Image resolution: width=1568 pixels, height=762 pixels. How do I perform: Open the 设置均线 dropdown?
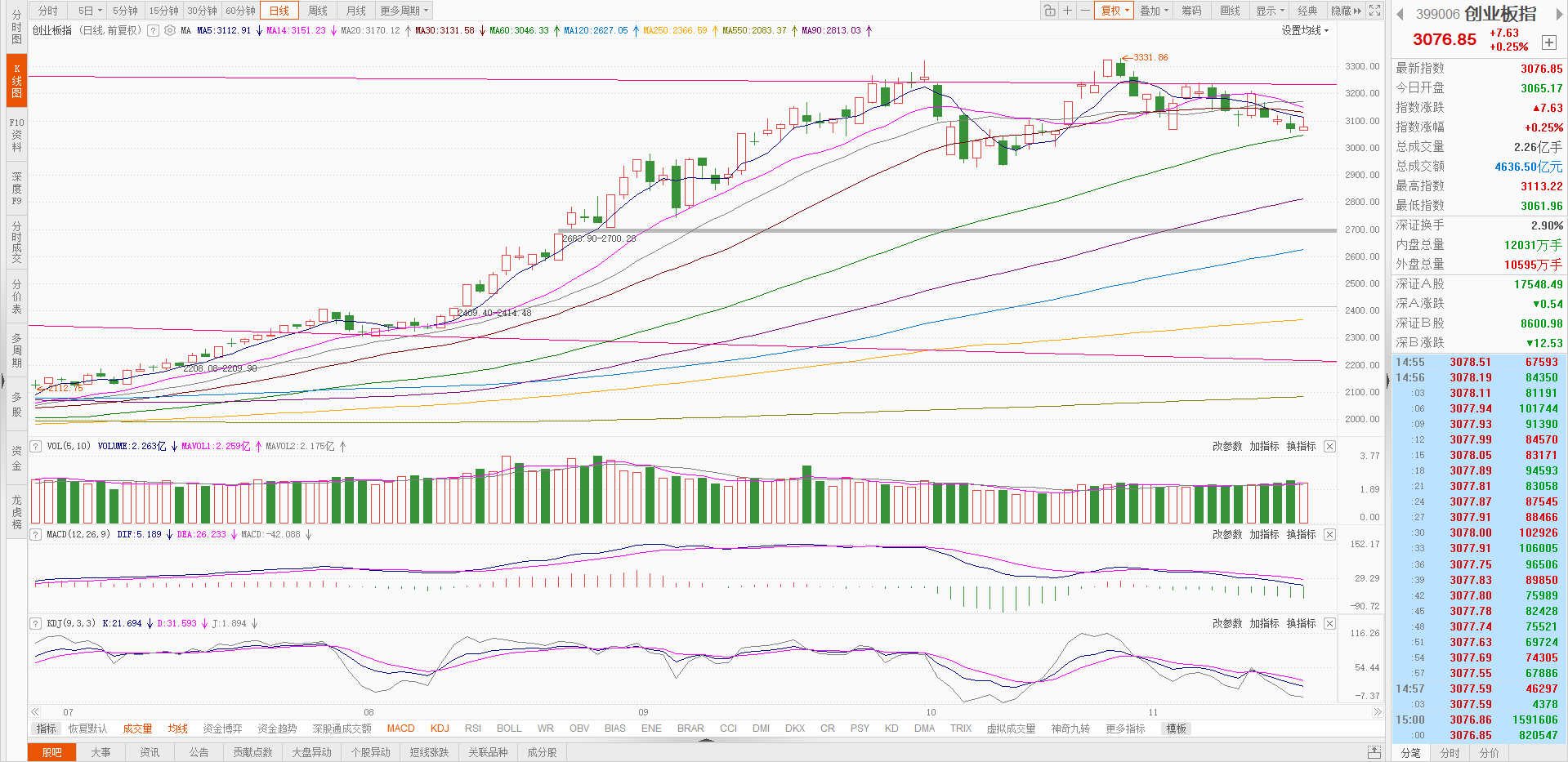1305,30
